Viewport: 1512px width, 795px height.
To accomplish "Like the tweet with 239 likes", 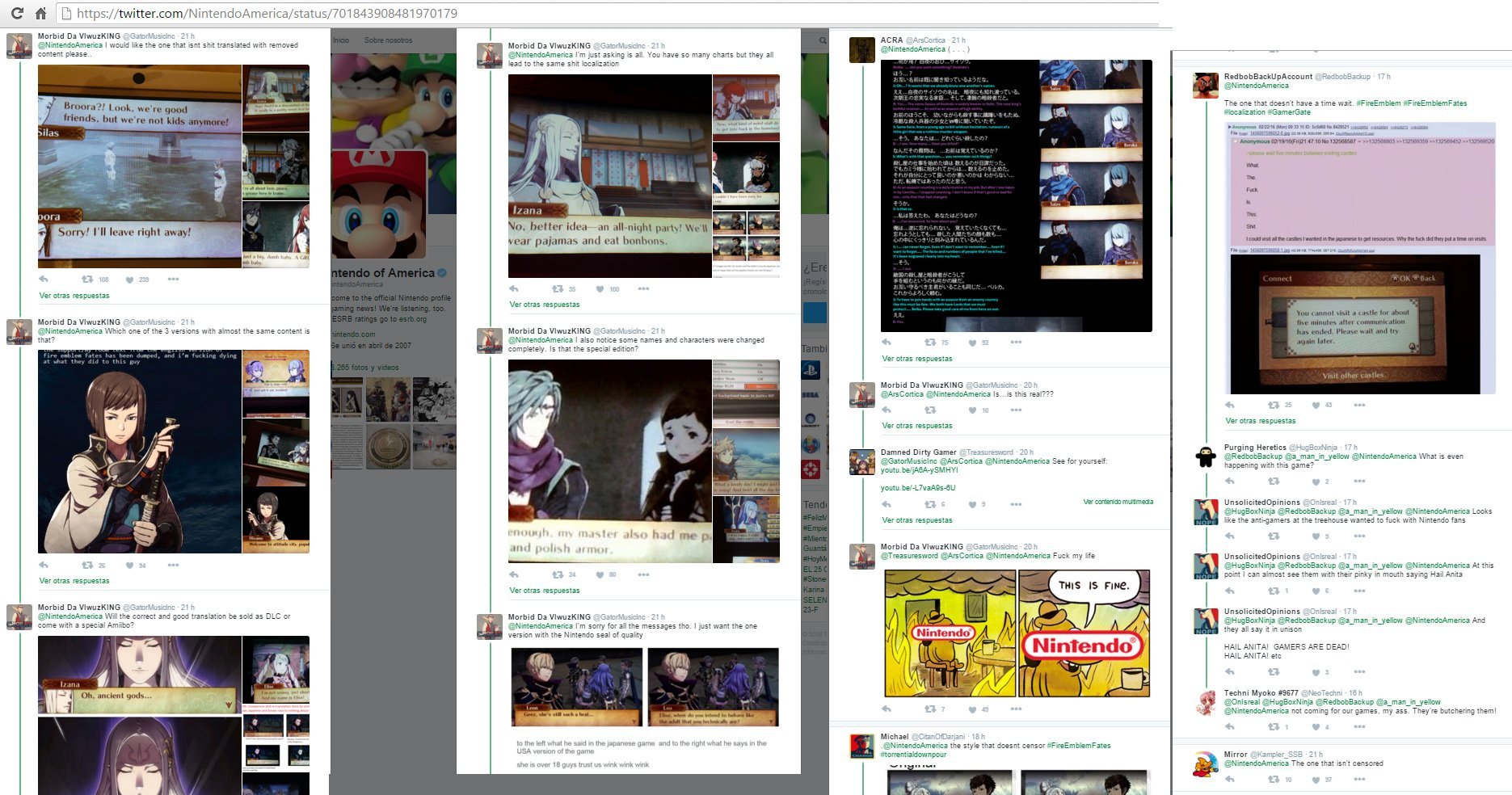I will (x=129, y=280).
